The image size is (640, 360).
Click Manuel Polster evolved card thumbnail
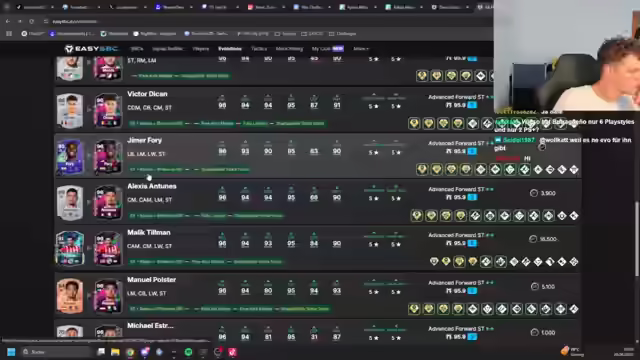108,296
